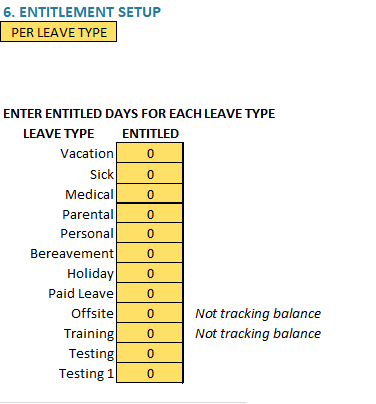
Task: Open the PER LEAVE TYPE dropdown cell
Action: click(x=58, y=32)
